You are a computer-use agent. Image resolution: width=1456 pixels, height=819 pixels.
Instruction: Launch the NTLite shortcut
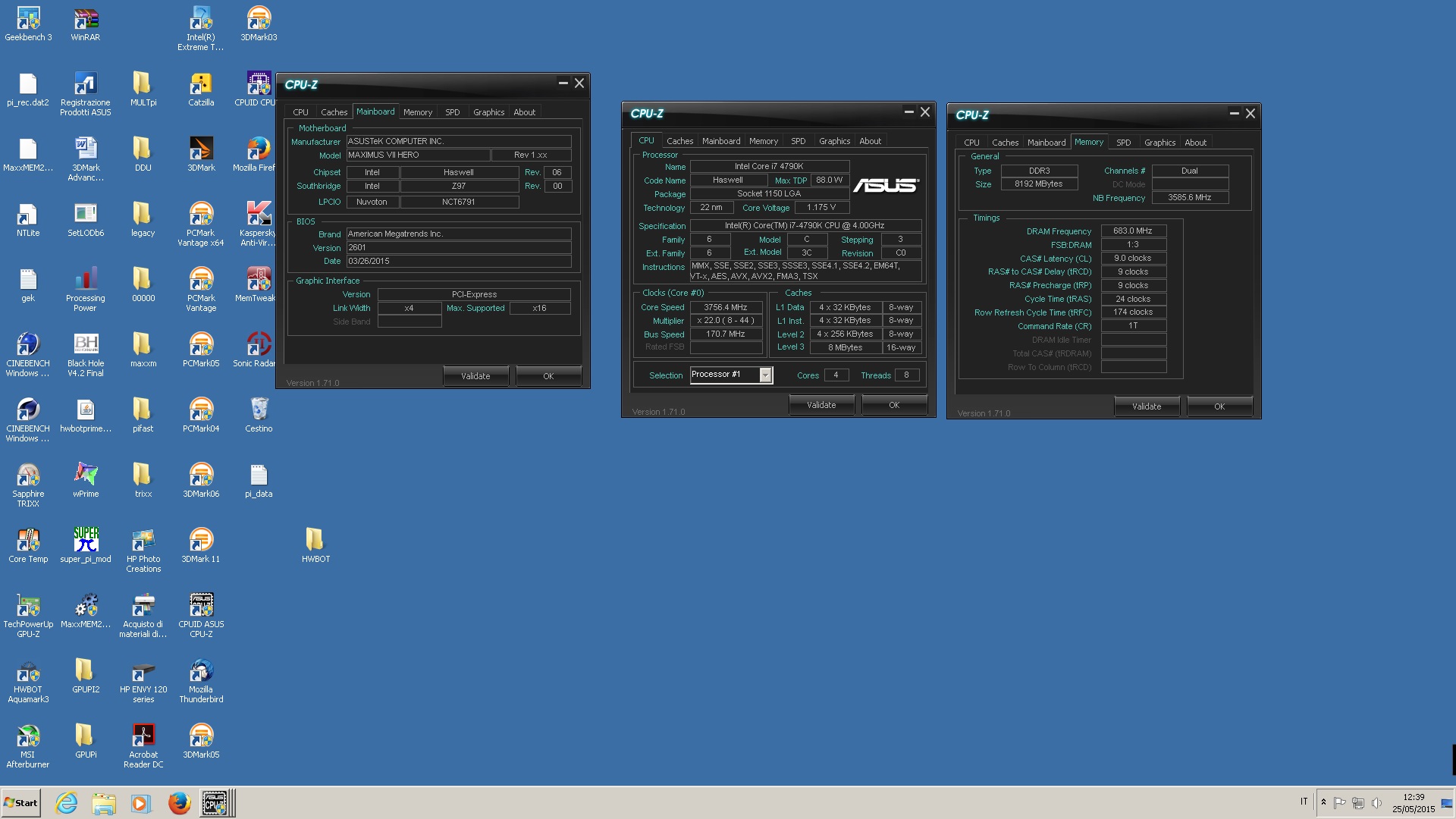[x=28, y=219]
